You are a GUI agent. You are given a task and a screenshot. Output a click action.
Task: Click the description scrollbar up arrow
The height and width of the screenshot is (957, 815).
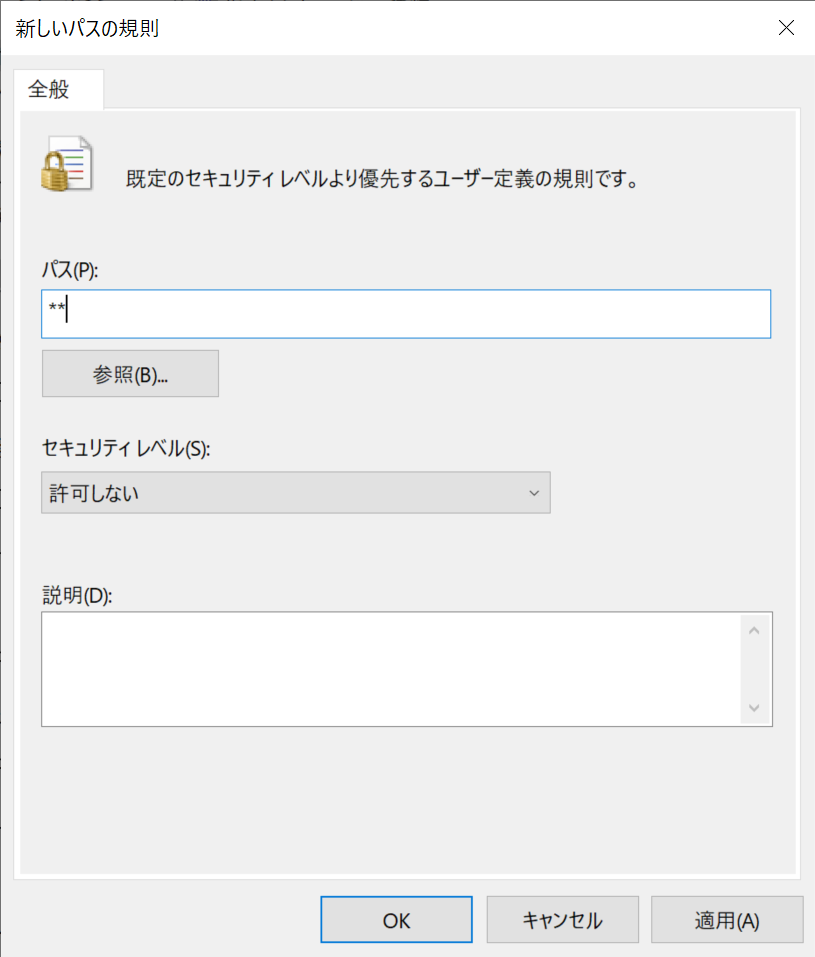pos(754,630)
